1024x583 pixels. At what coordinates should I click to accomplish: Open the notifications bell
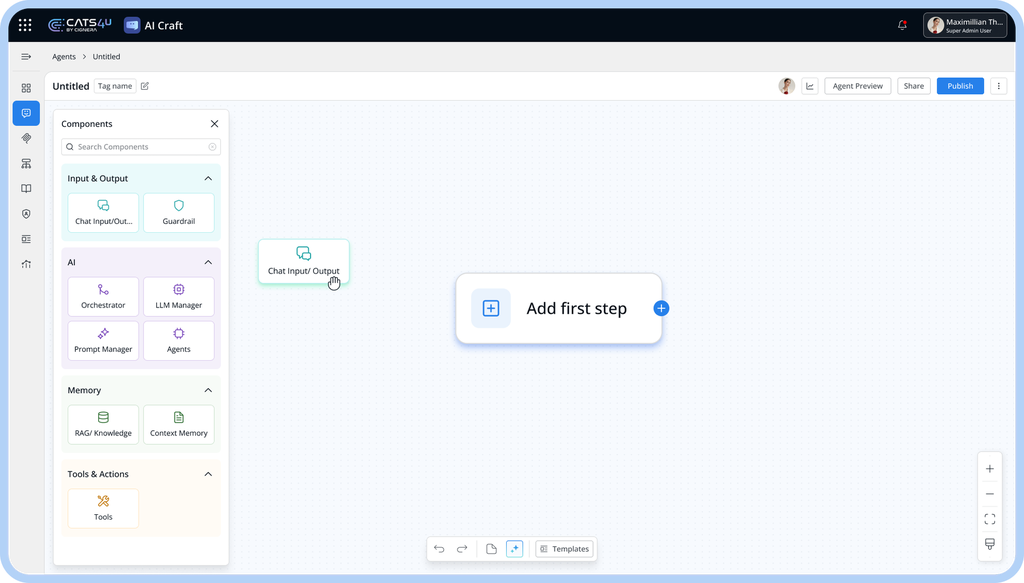[902, 25]
